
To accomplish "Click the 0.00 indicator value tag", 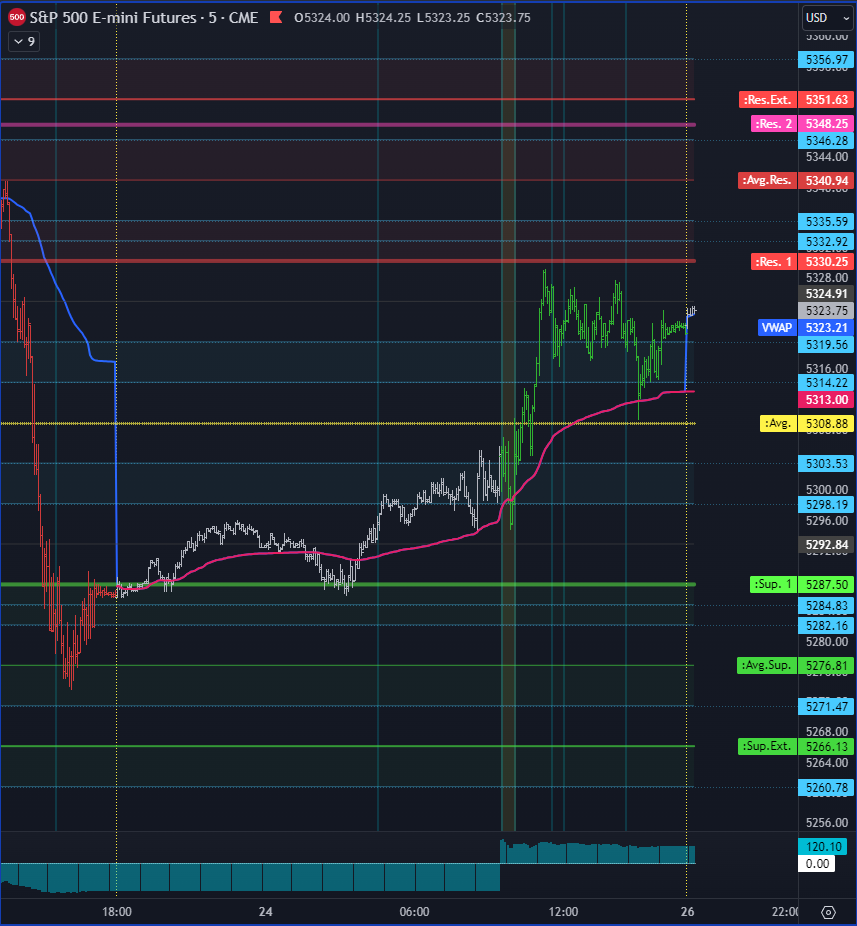I will (817, 863).
